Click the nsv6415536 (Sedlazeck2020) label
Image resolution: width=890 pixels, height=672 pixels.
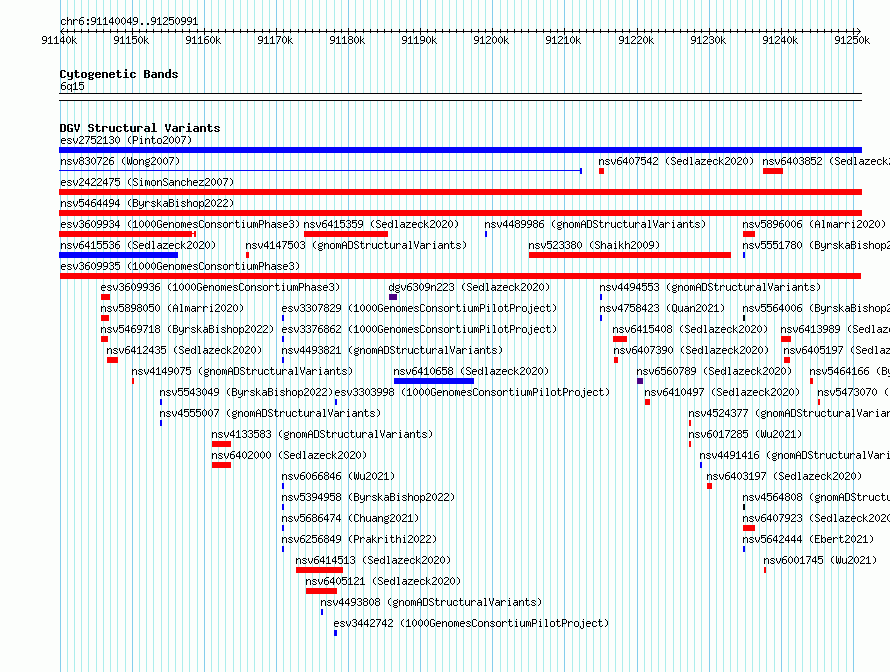click(138, 245)
